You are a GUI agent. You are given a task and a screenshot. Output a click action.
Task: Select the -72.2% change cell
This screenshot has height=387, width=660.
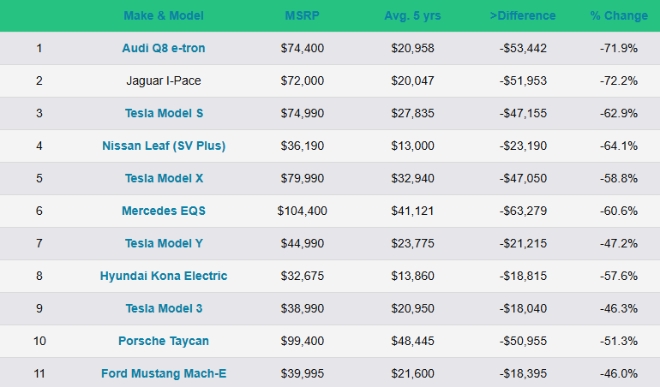pyautogui.click(x=619, y=80)
